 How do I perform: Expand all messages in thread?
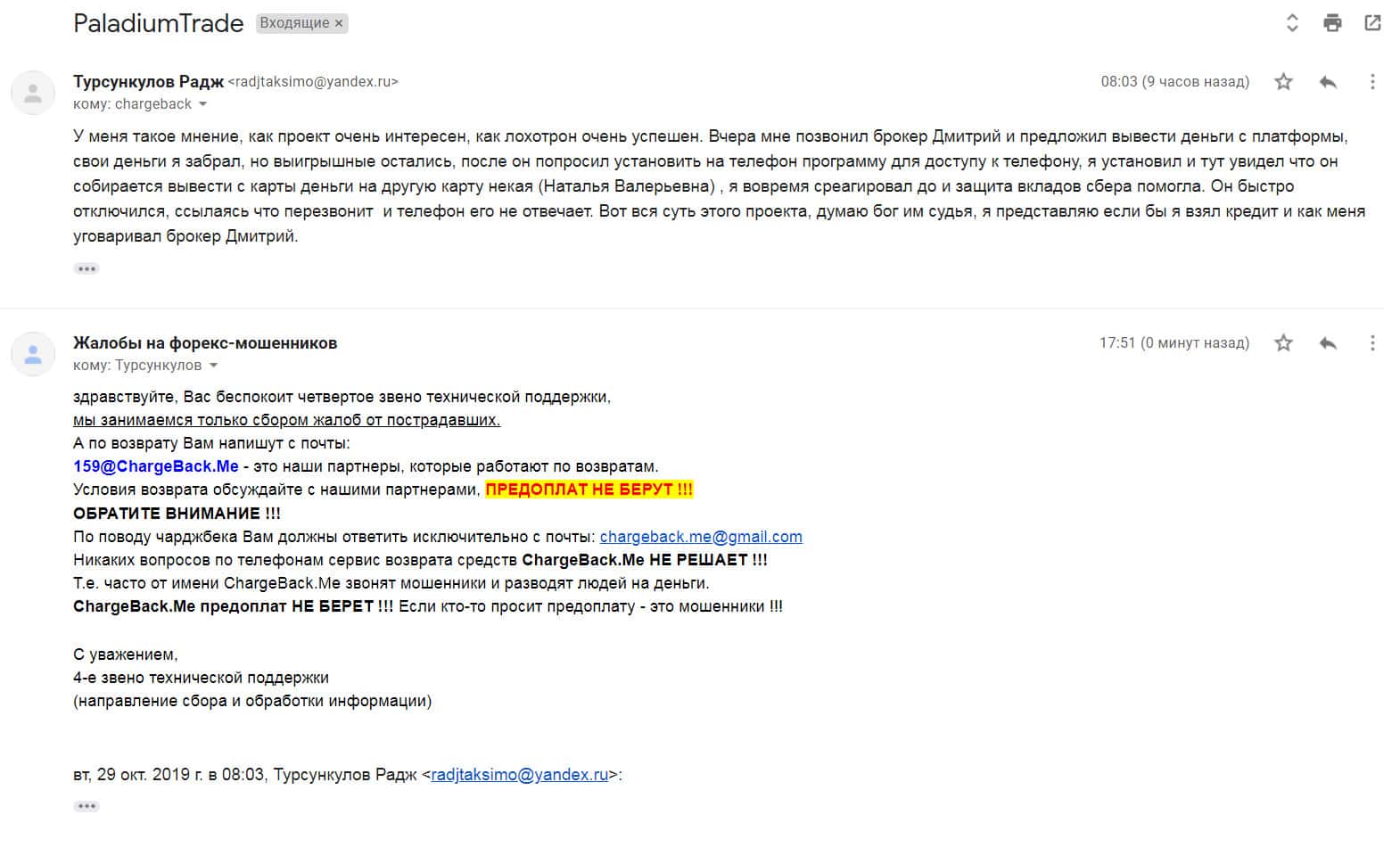click(1292, 23)
